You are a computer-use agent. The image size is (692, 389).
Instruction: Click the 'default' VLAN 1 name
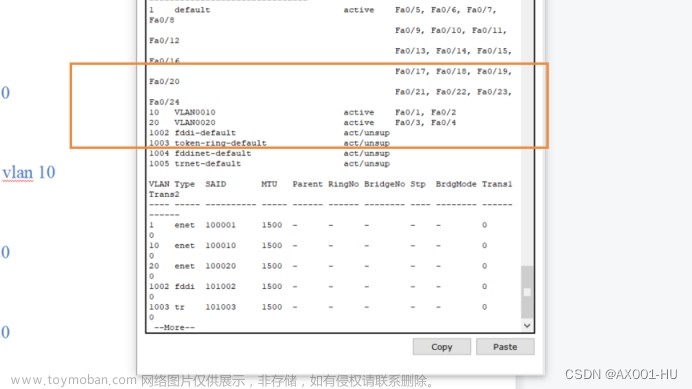pos(192,10)
